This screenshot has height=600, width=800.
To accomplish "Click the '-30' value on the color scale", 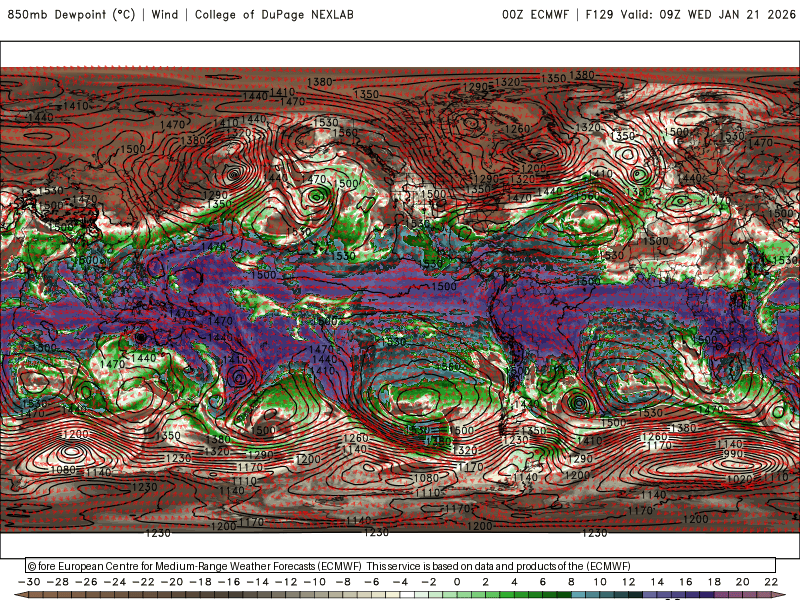I will coord(29,582).
